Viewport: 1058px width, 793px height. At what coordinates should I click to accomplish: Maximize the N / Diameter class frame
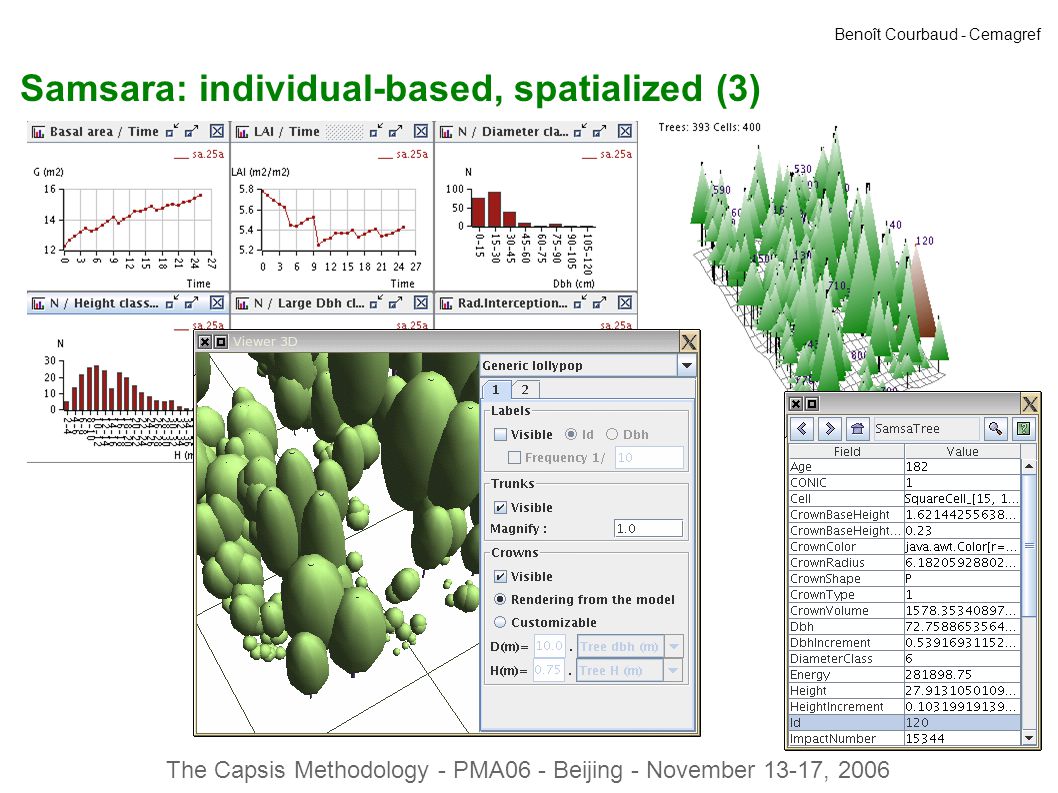tap(600, 131)
